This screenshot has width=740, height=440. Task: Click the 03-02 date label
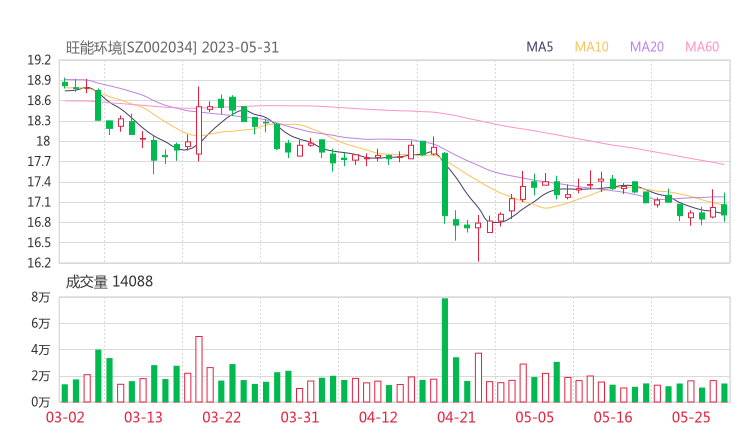click(x=65, y=417)
